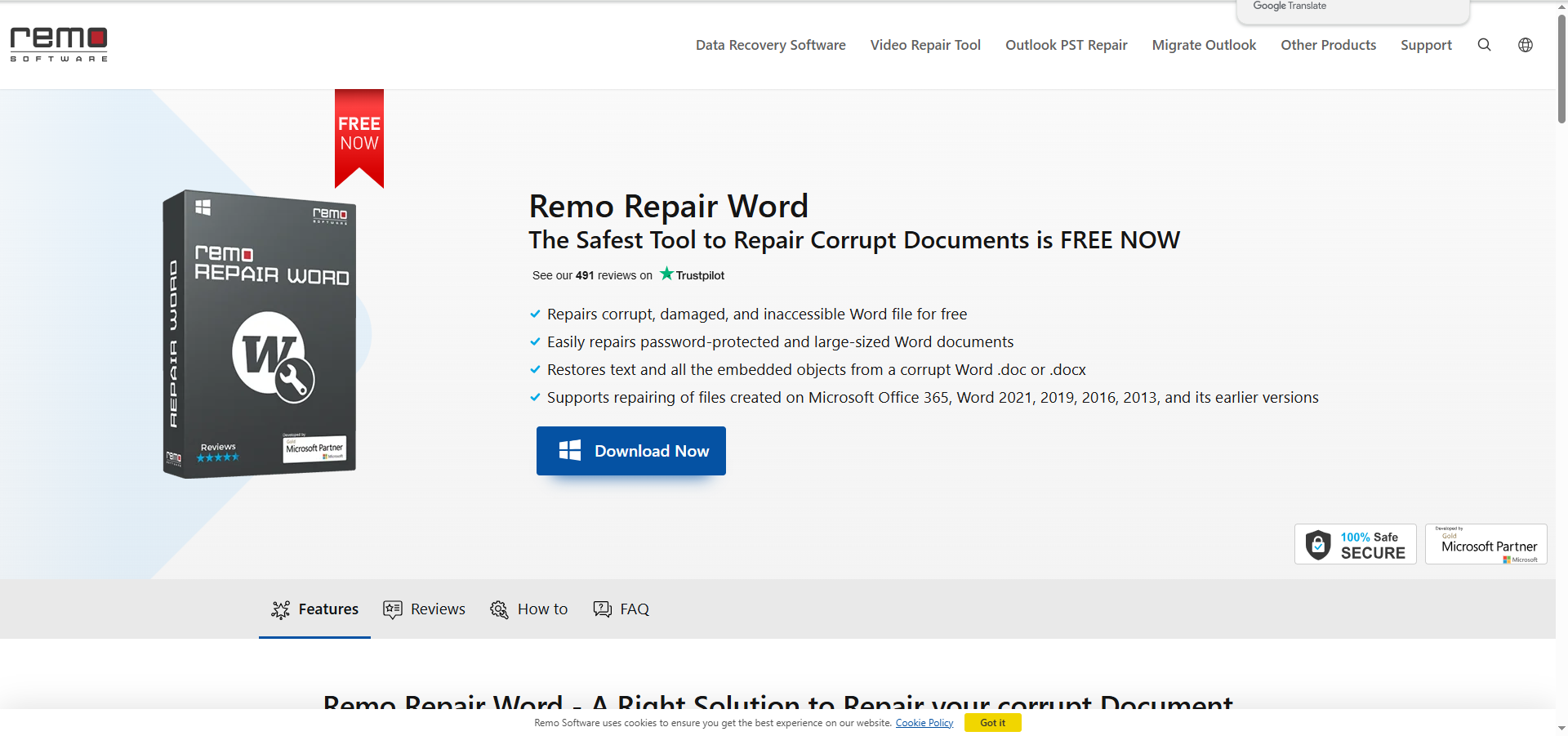The width and height of the screenshot is (1568, 736).
Task: Switch to the Reviews tab
Action: point(424,609)
